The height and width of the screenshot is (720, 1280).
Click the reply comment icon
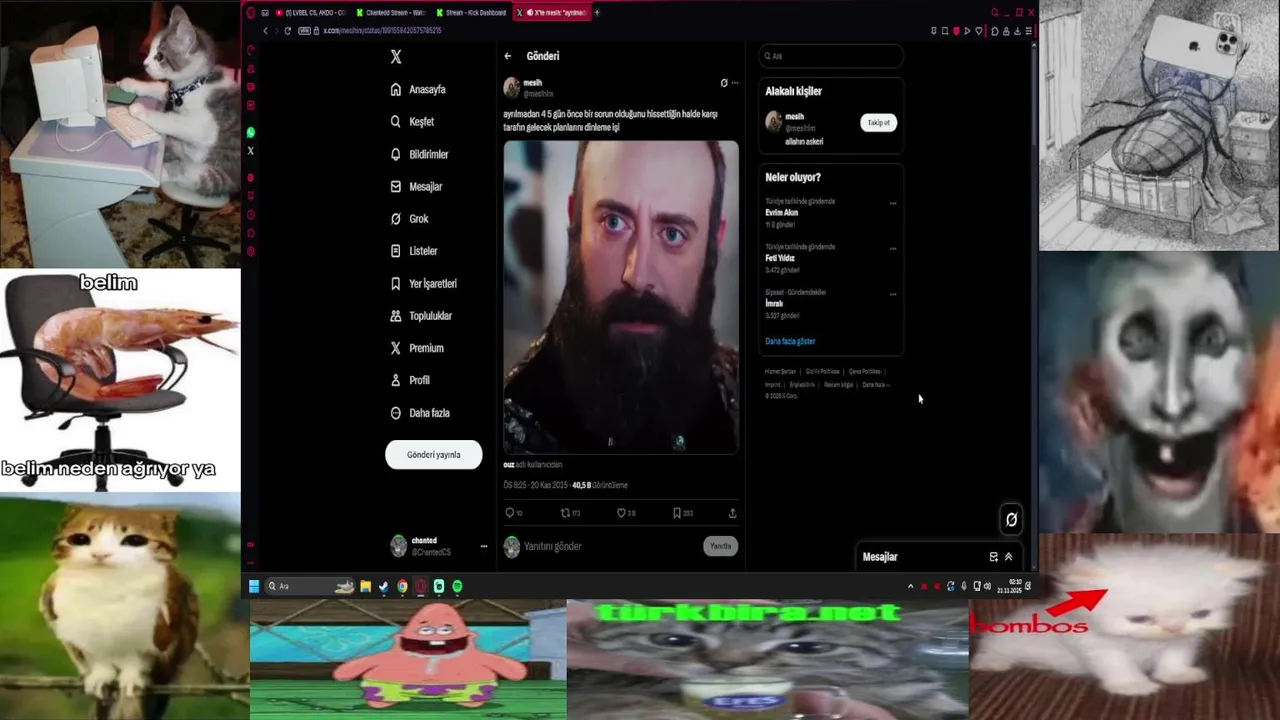(510, 513)
